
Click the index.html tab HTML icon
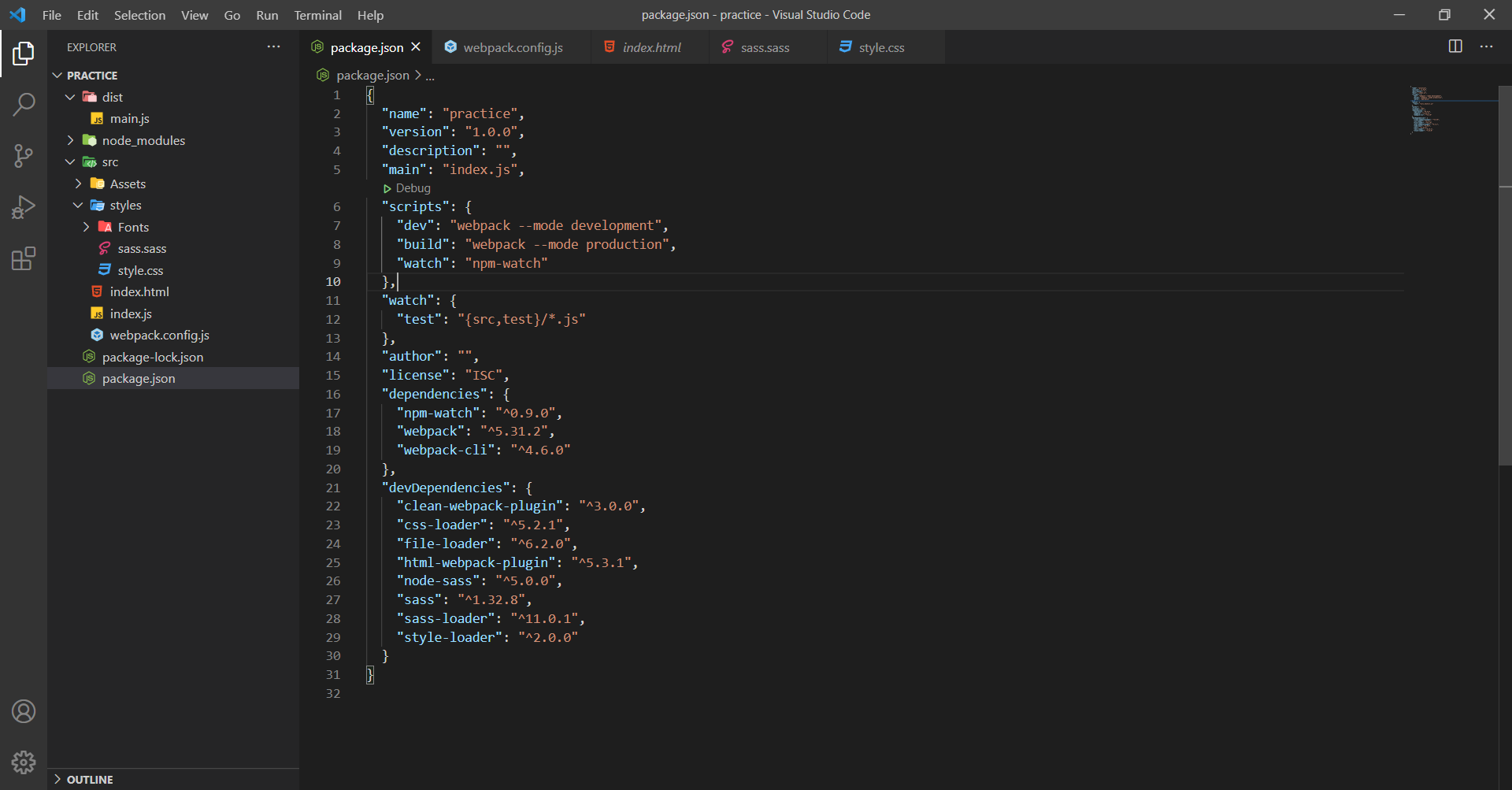[x=610, y=47]
